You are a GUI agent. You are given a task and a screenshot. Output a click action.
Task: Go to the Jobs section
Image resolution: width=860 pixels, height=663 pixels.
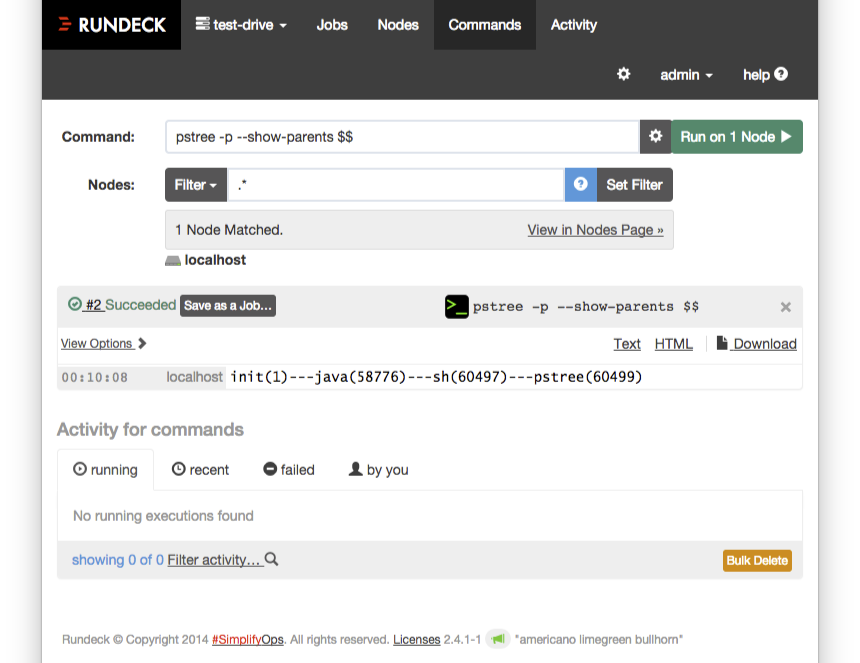tap(332, 25)
